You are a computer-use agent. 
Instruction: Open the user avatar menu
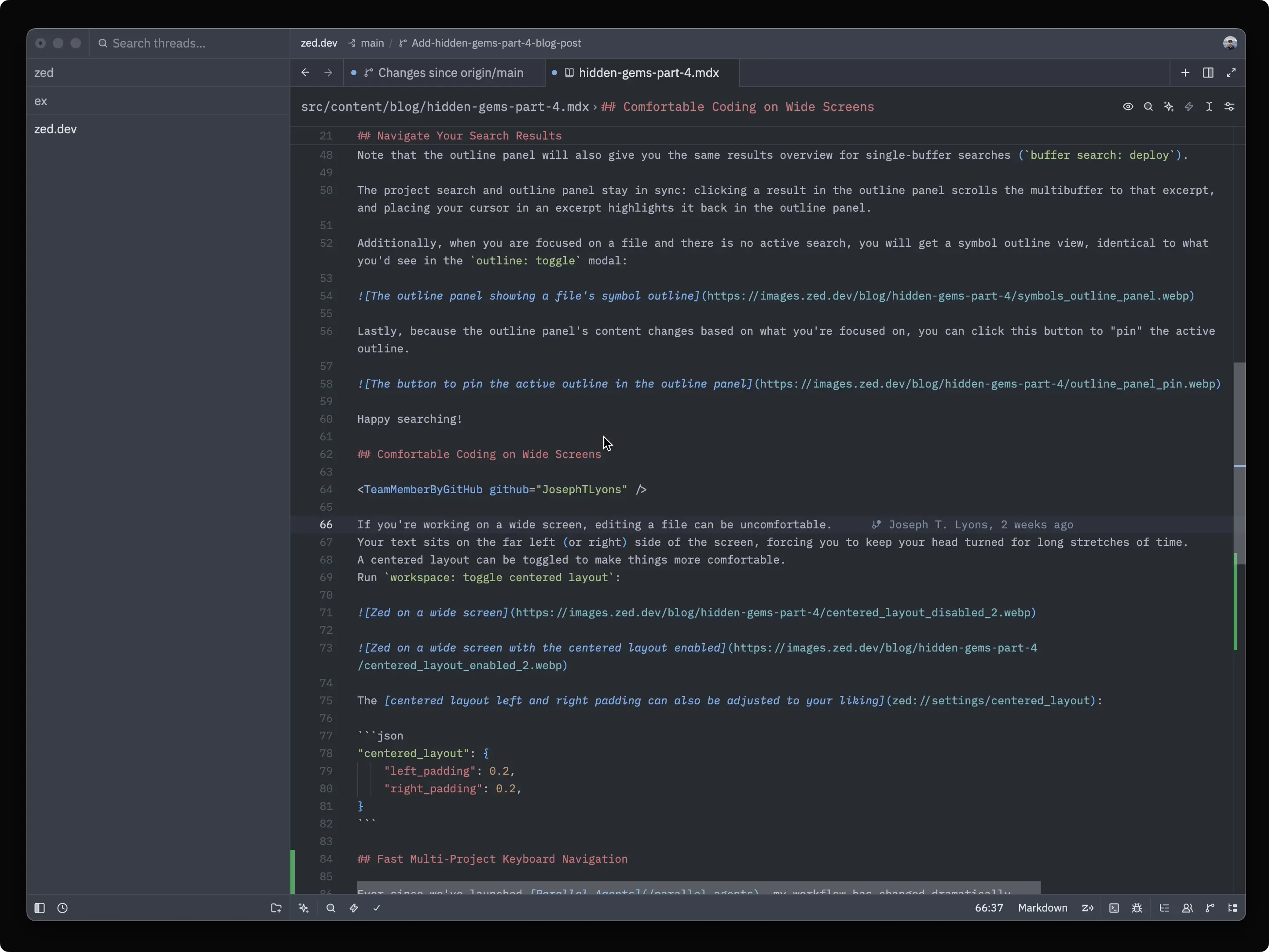click(x=1230, y=43)
